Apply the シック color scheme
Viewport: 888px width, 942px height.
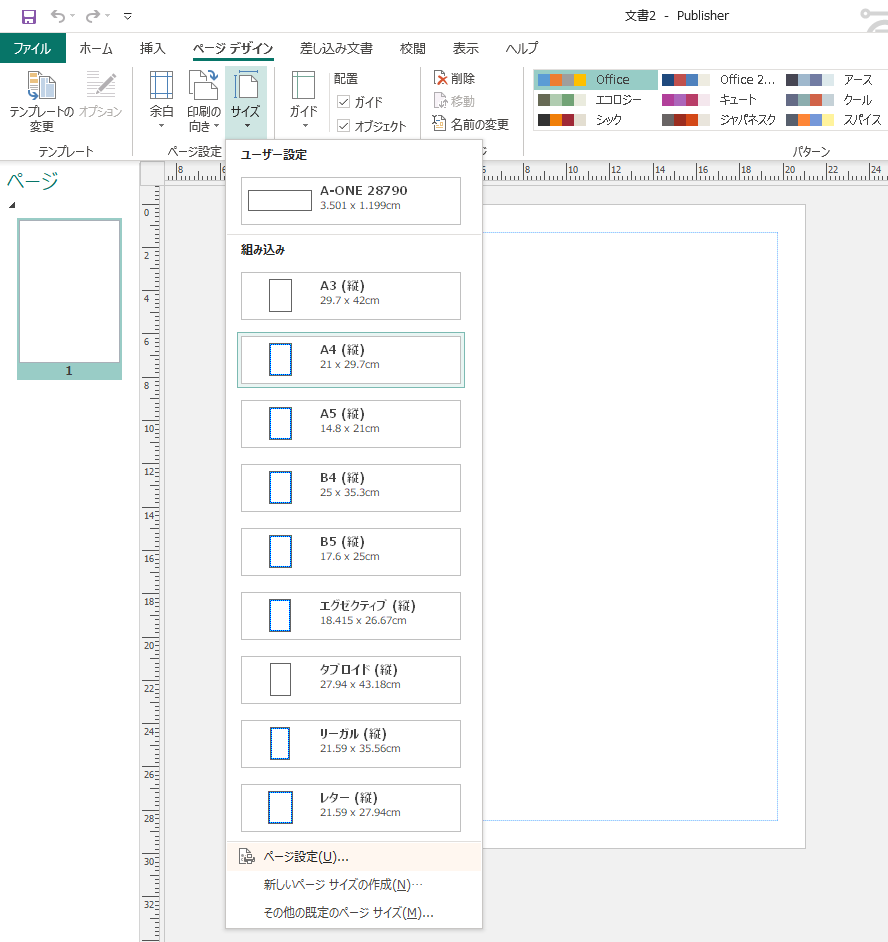595,120
